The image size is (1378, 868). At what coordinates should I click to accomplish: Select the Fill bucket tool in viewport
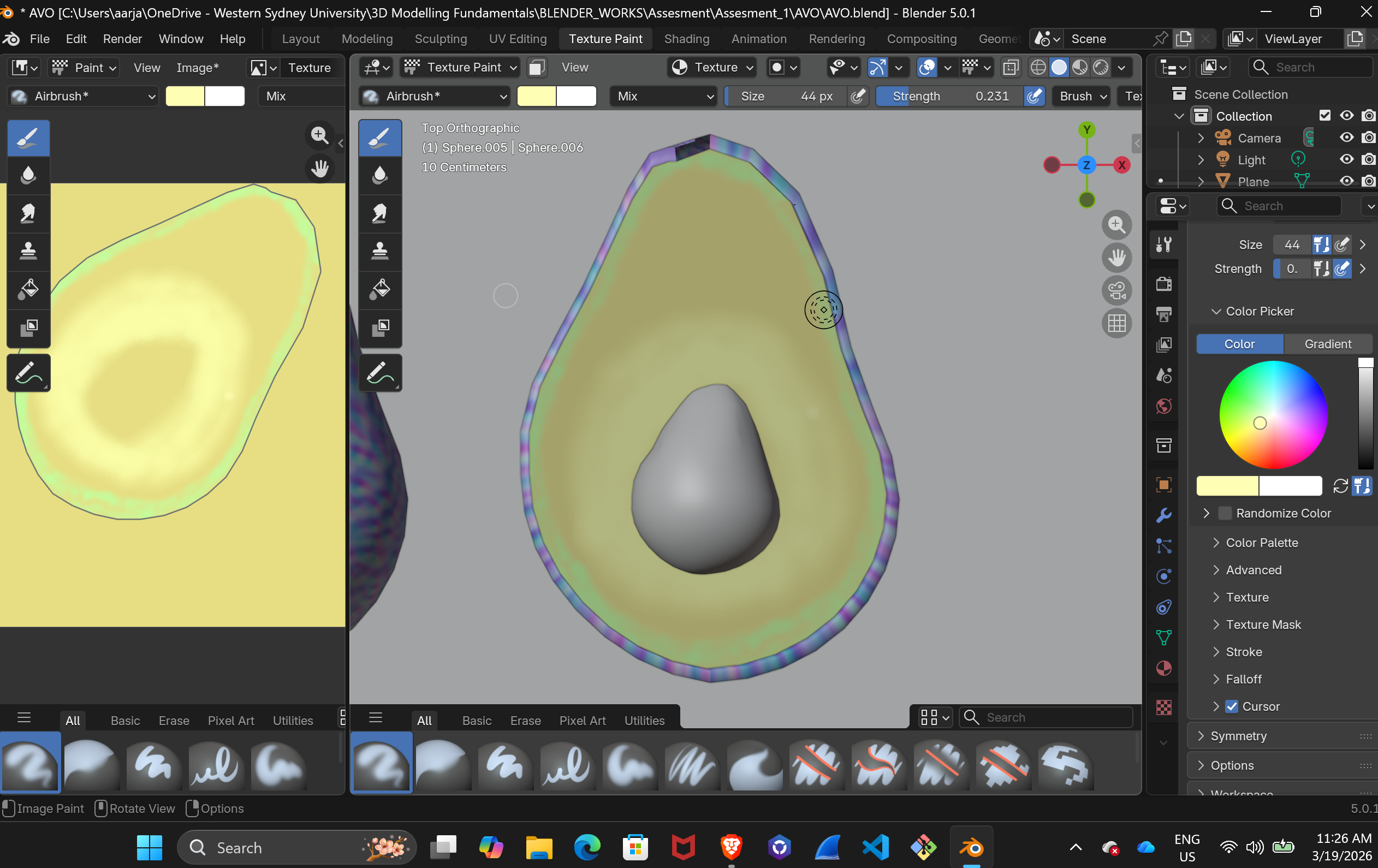pos(379,289)
